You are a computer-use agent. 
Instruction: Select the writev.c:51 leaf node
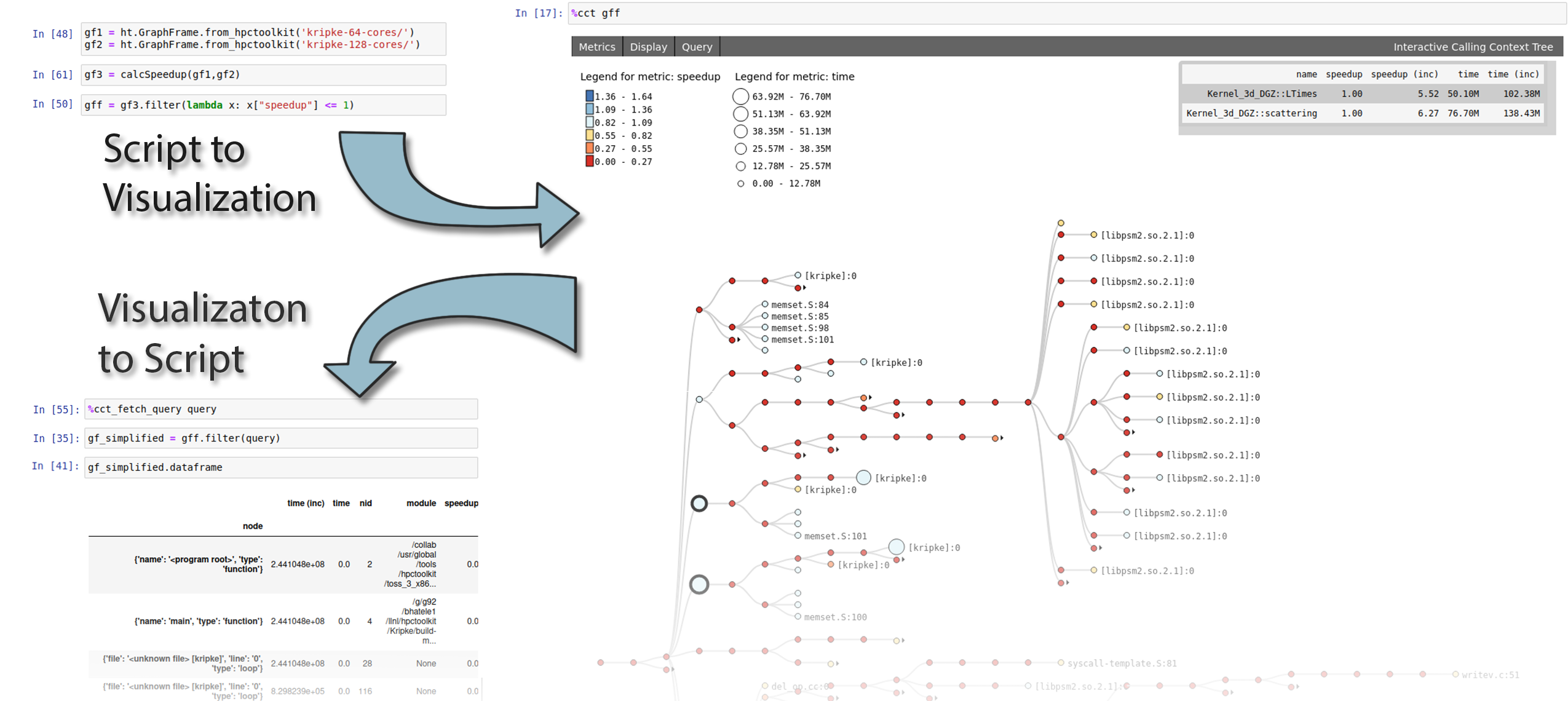1454,674
